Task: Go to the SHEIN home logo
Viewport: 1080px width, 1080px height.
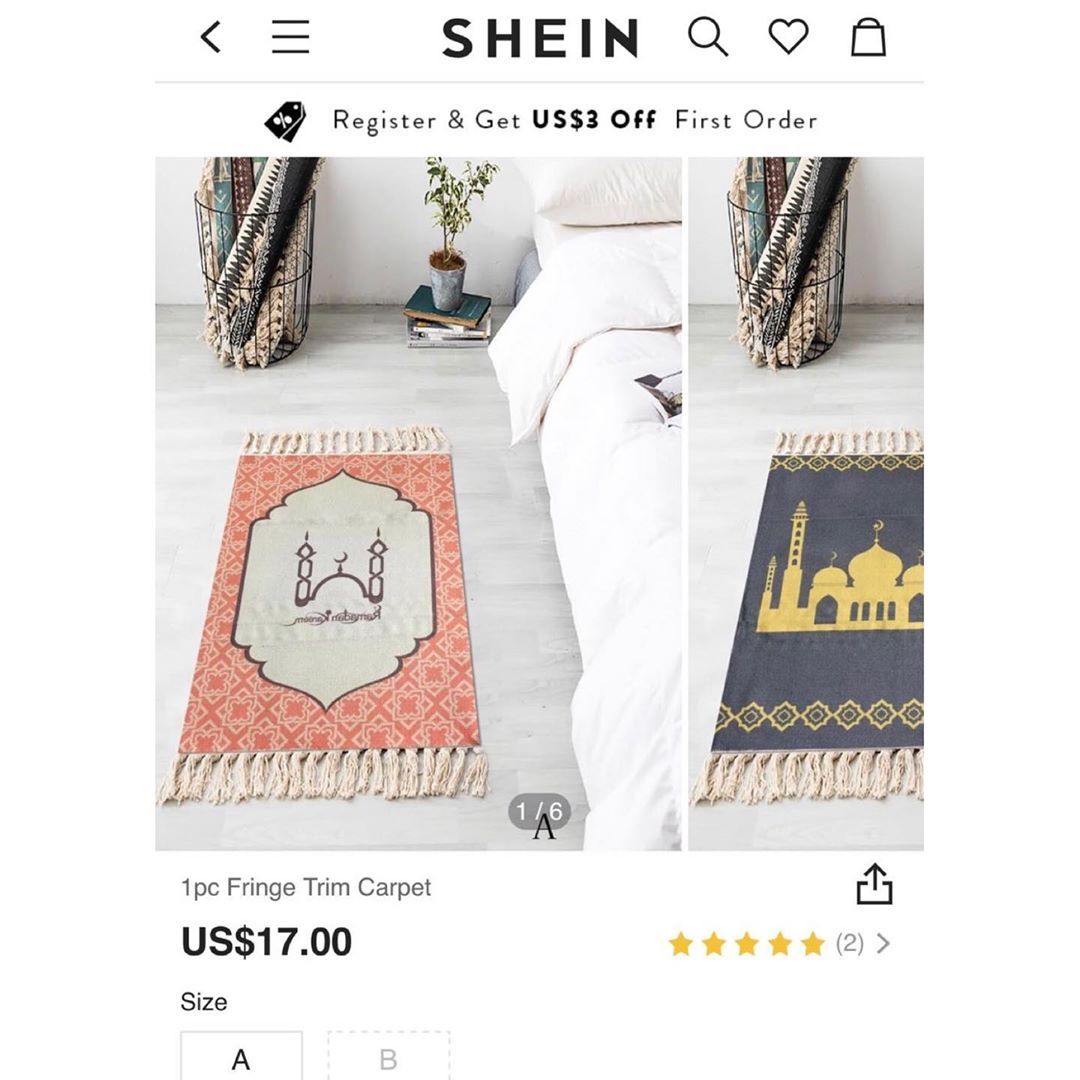Action: tap(540, 39)
